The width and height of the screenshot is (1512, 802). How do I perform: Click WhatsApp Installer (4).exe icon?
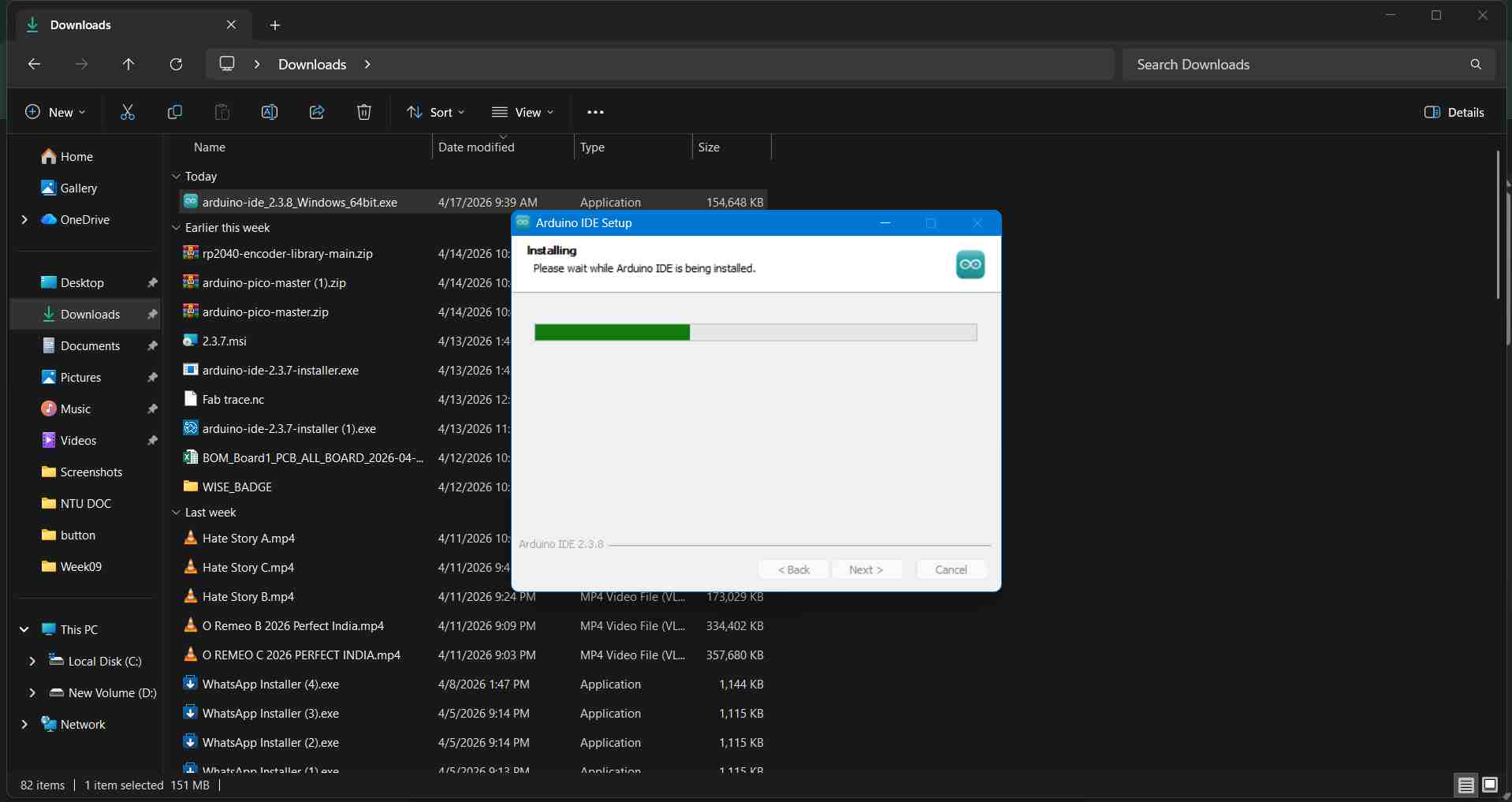(x=190, y=683)
